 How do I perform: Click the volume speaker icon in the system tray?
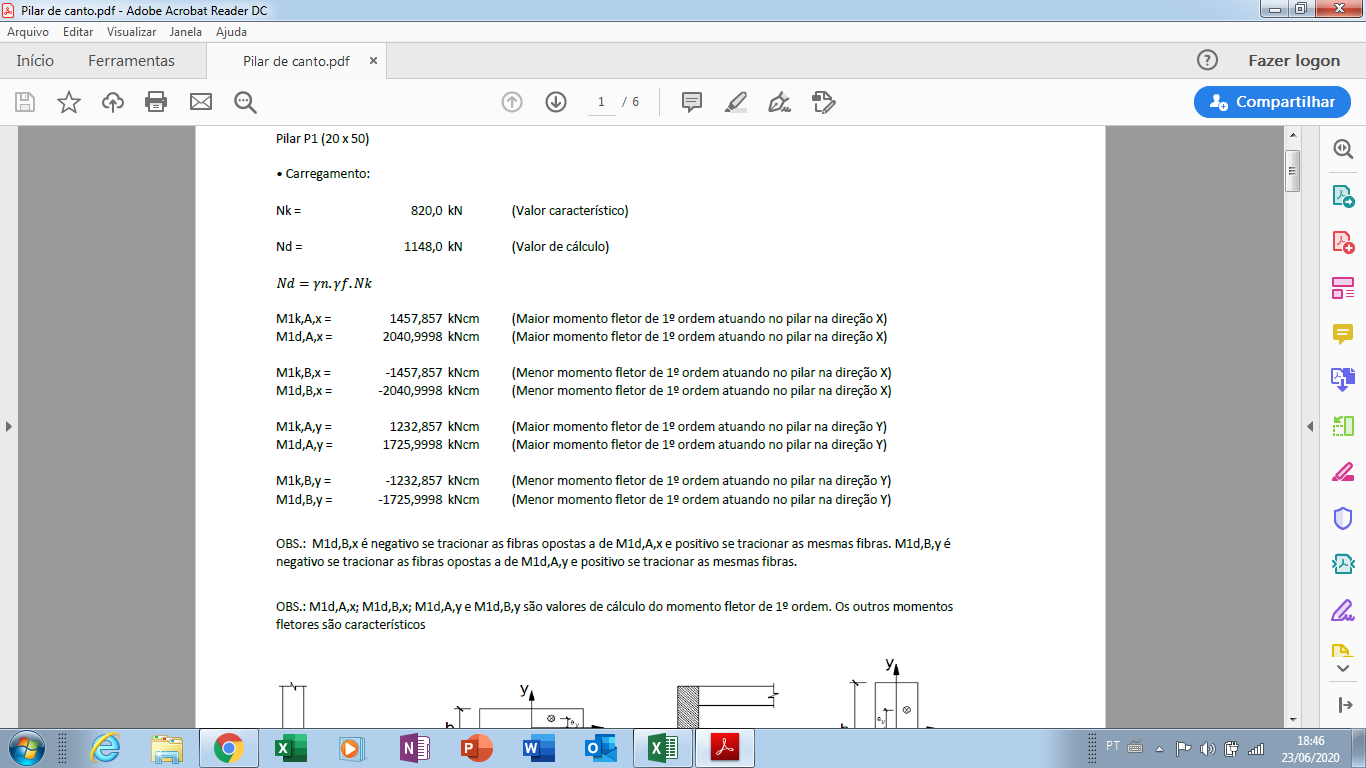pos(1207,748)
